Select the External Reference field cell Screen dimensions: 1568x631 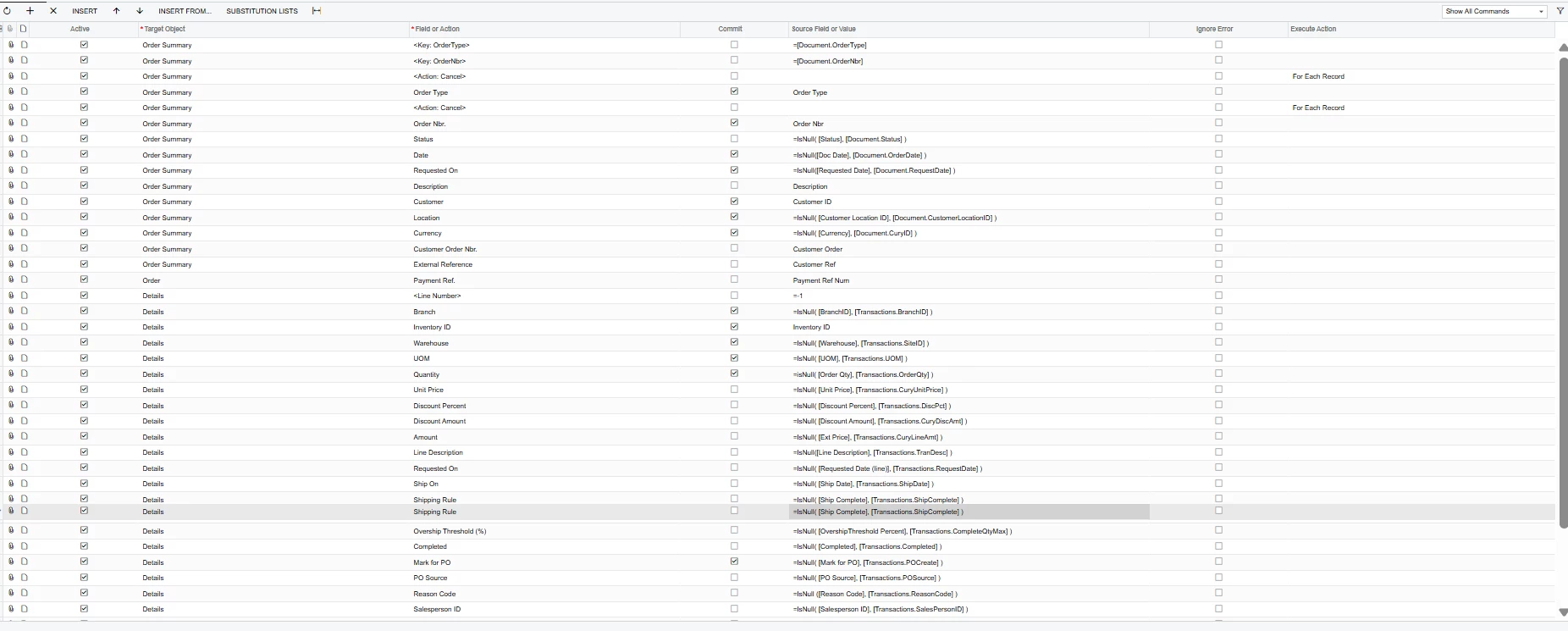[x=544, y=264]
